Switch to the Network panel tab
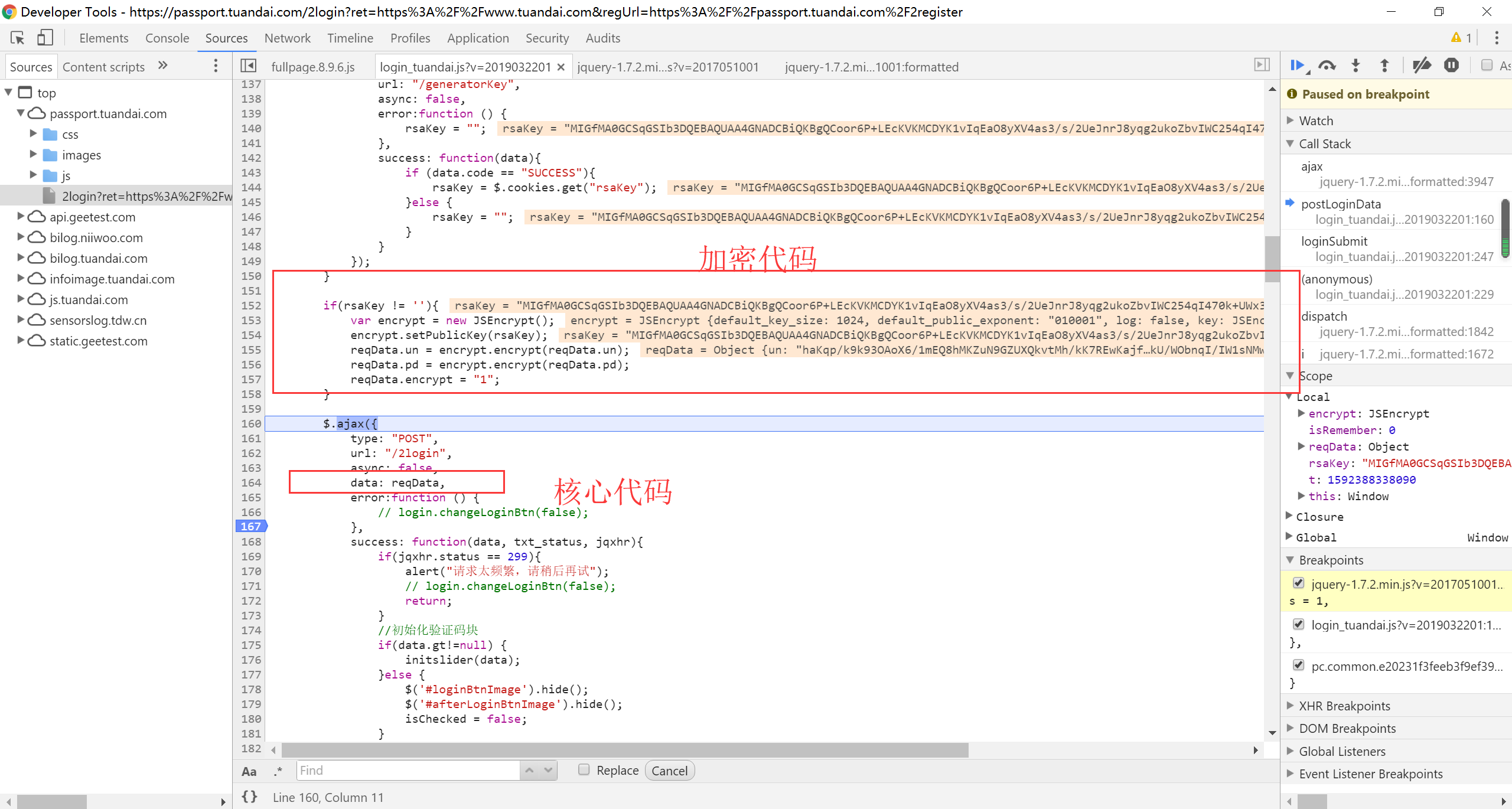Screen dimensions: 1512x809 coord(287,38)
